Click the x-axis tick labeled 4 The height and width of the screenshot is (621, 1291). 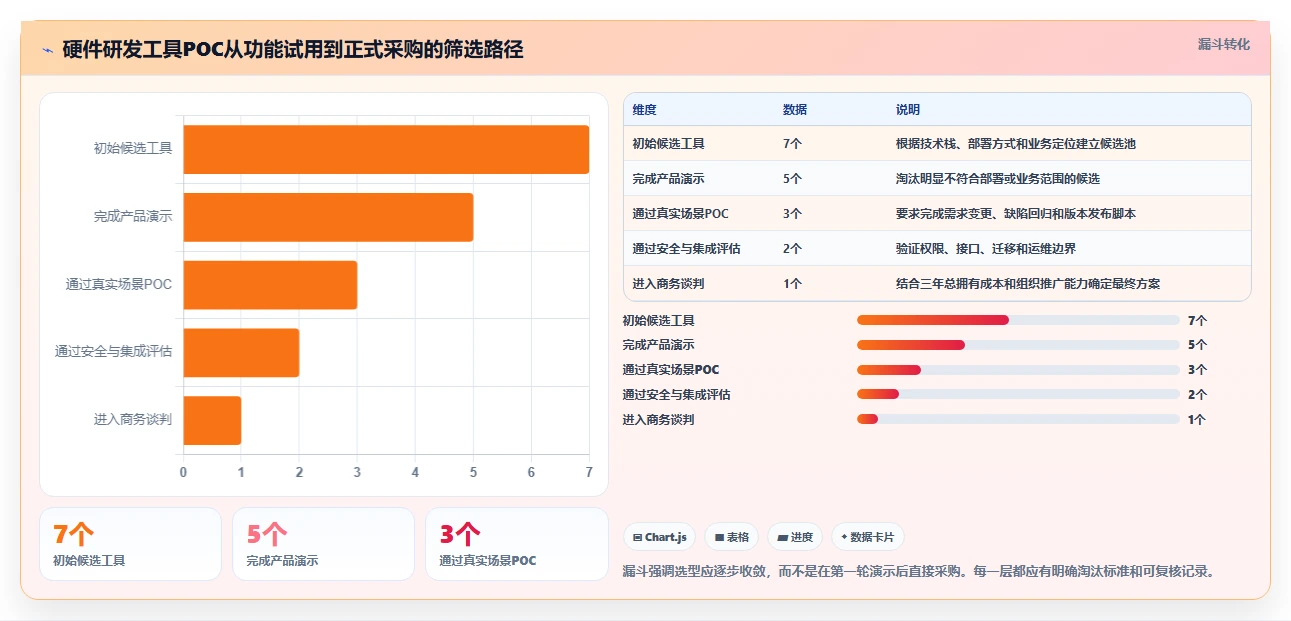415,472
